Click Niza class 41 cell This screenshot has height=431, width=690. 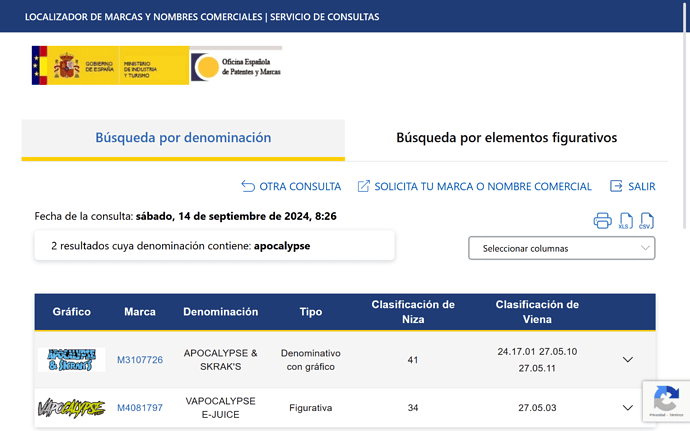coord(413,360)
